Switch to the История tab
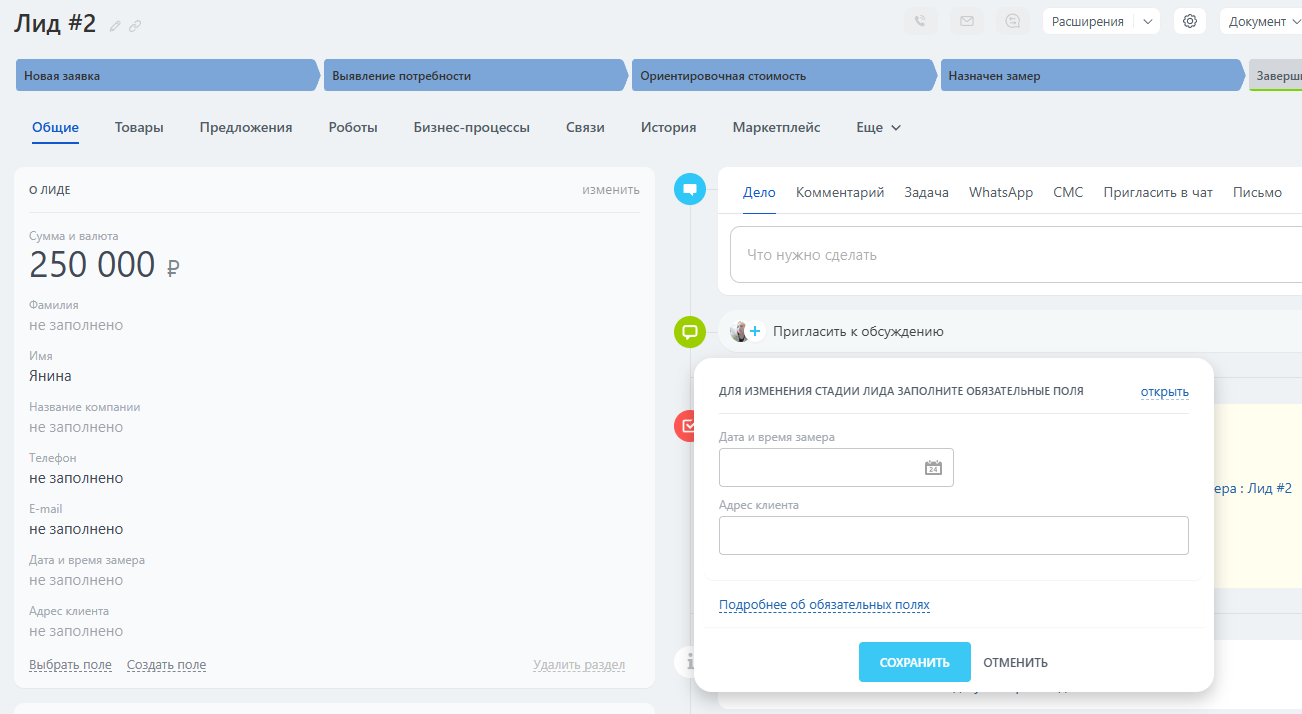Viewport: 1302px width, 714px height. [x=669, y=128]
